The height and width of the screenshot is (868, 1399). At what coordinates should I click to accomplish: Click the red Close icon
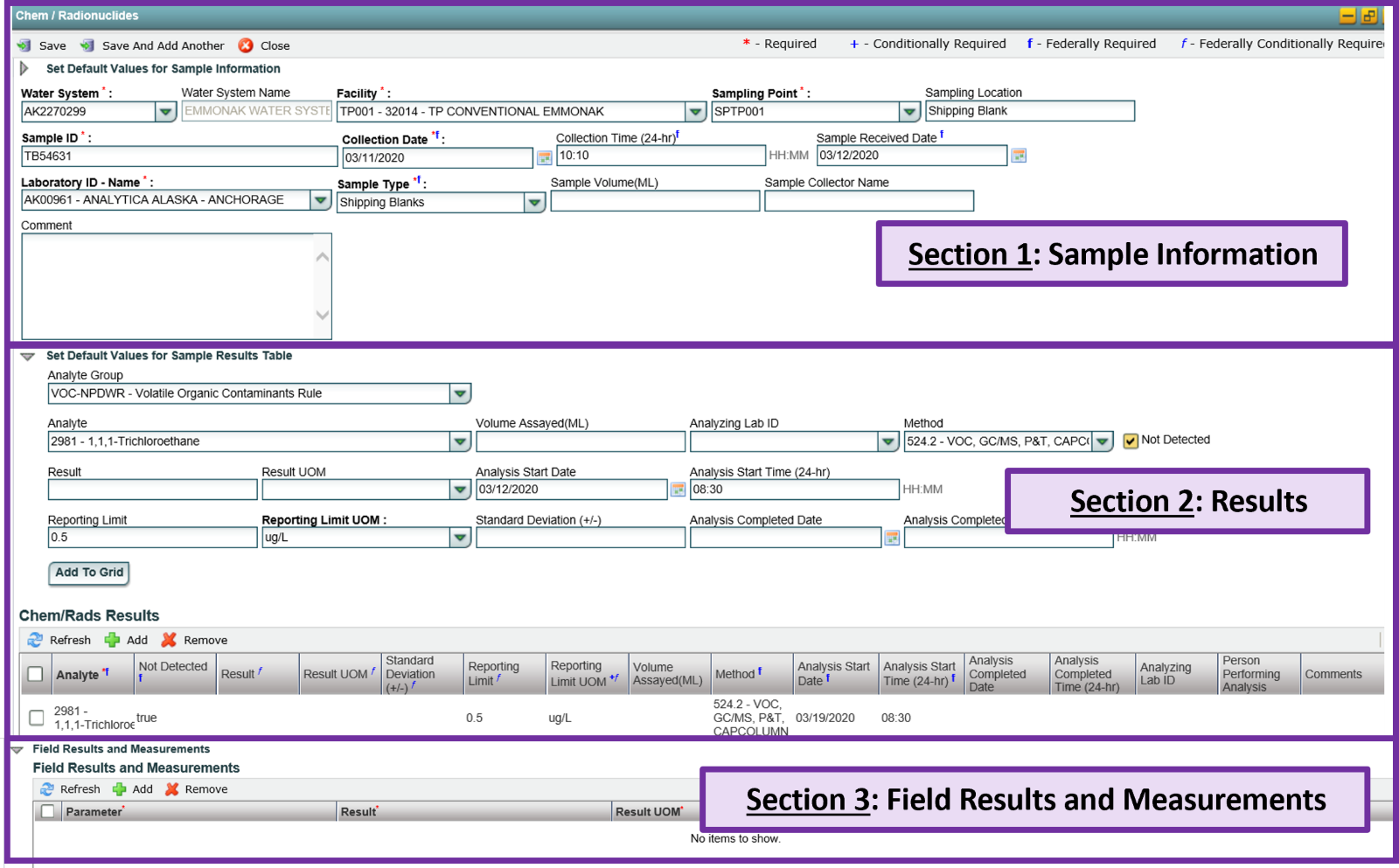(246, 45)
